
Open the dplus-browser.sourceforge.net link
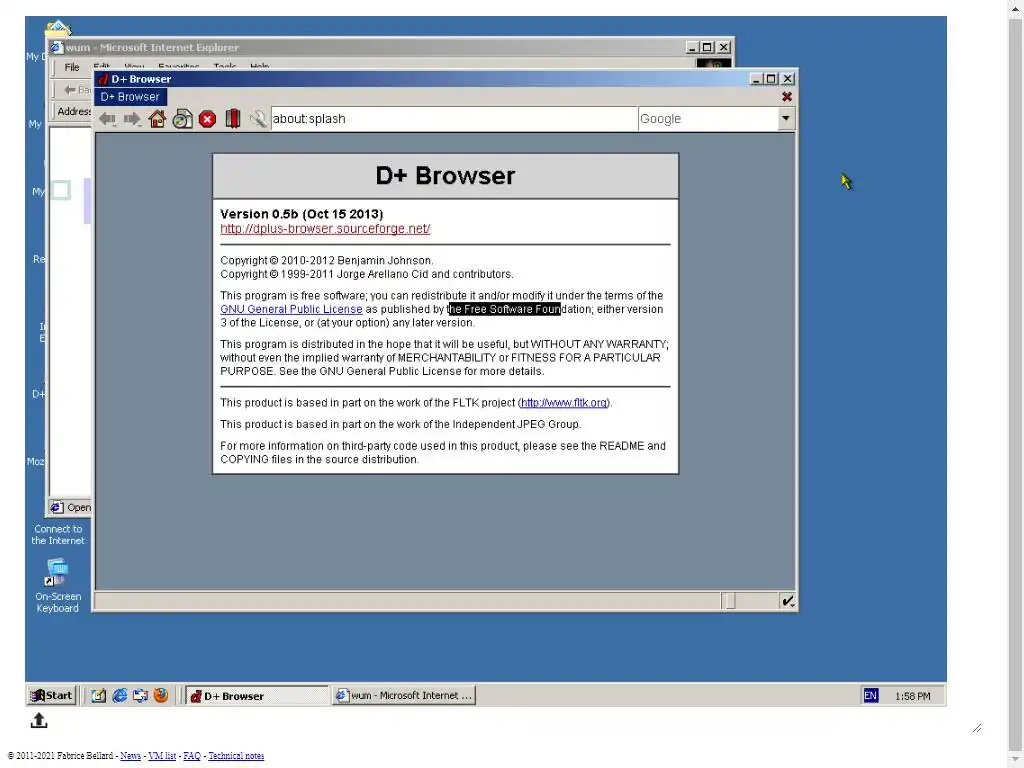click(x=325, y=229)
